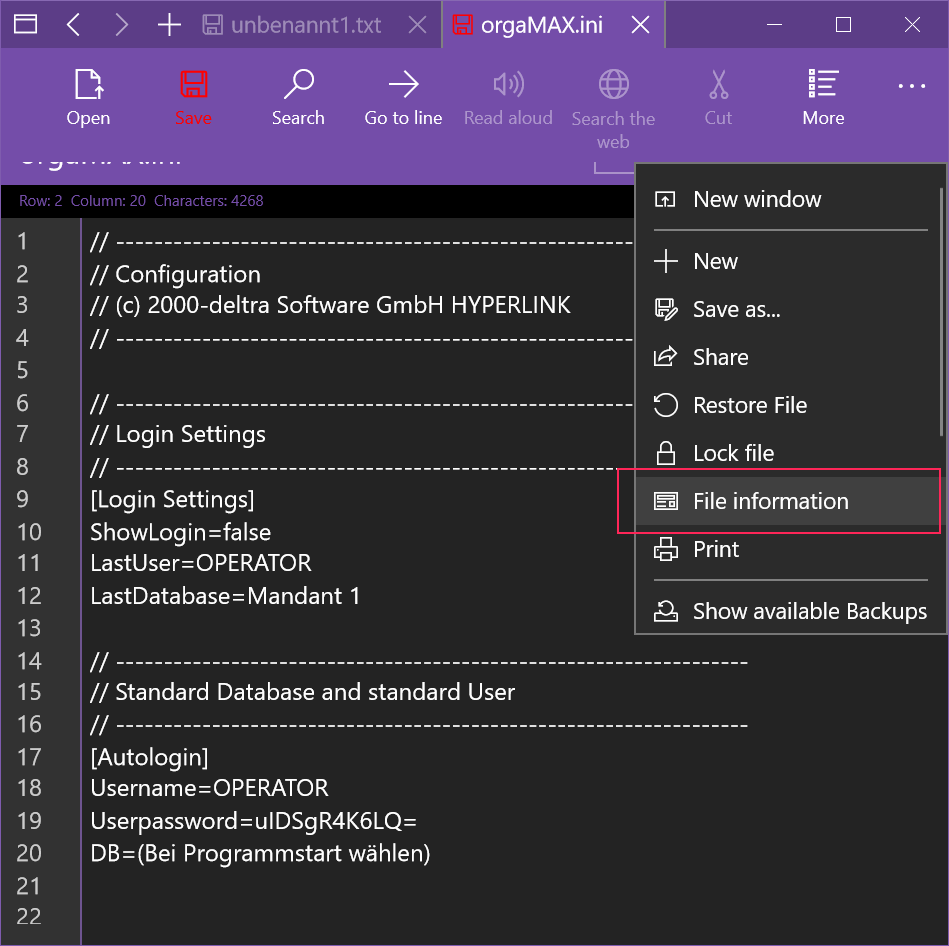The height and width of the screenshot is (946, 949).
Task: Click the DB=(Bei Programmstart wählen) line
Action: coord(260,853)
